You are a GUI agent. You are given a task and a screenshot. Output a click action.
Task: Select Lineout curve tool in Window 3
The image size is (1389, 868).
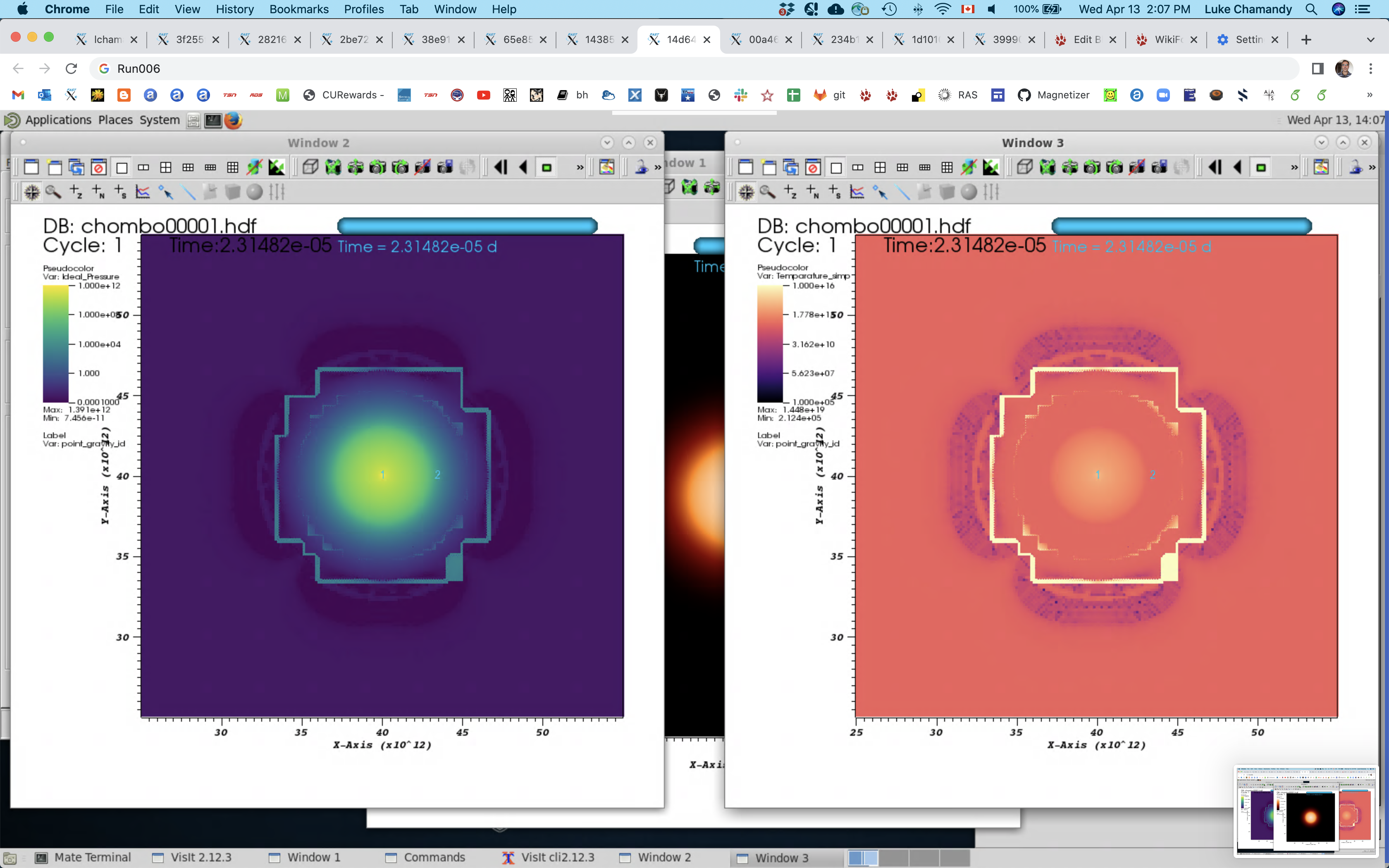coord(857,192)
